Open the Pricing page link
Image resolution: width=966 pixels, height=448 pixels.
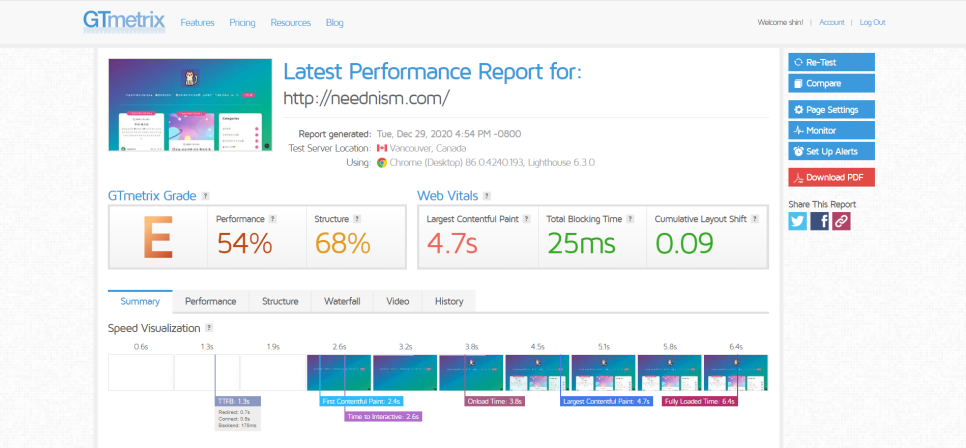(242, 23)
